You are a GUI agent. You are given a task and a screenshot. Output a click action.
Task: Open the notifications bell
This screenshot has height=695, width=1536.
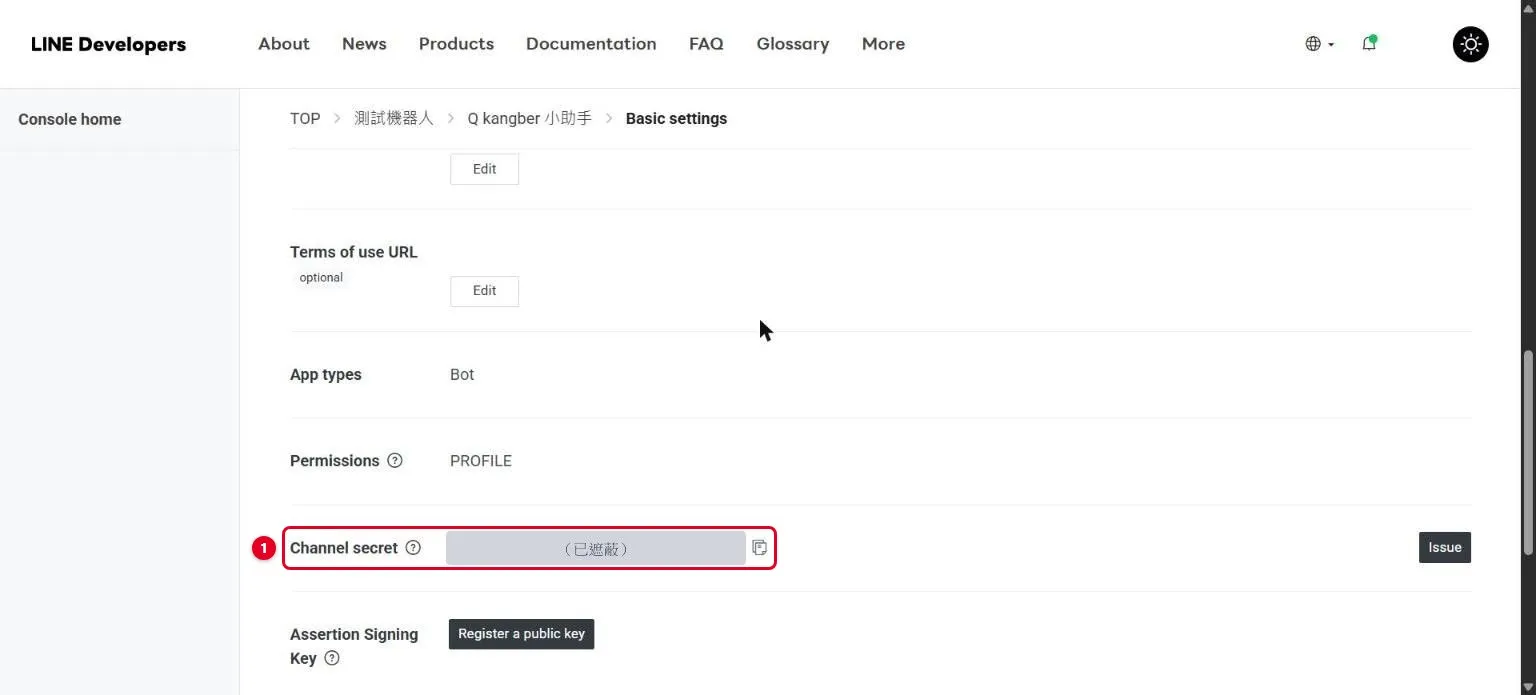[x=1369, y=43]
